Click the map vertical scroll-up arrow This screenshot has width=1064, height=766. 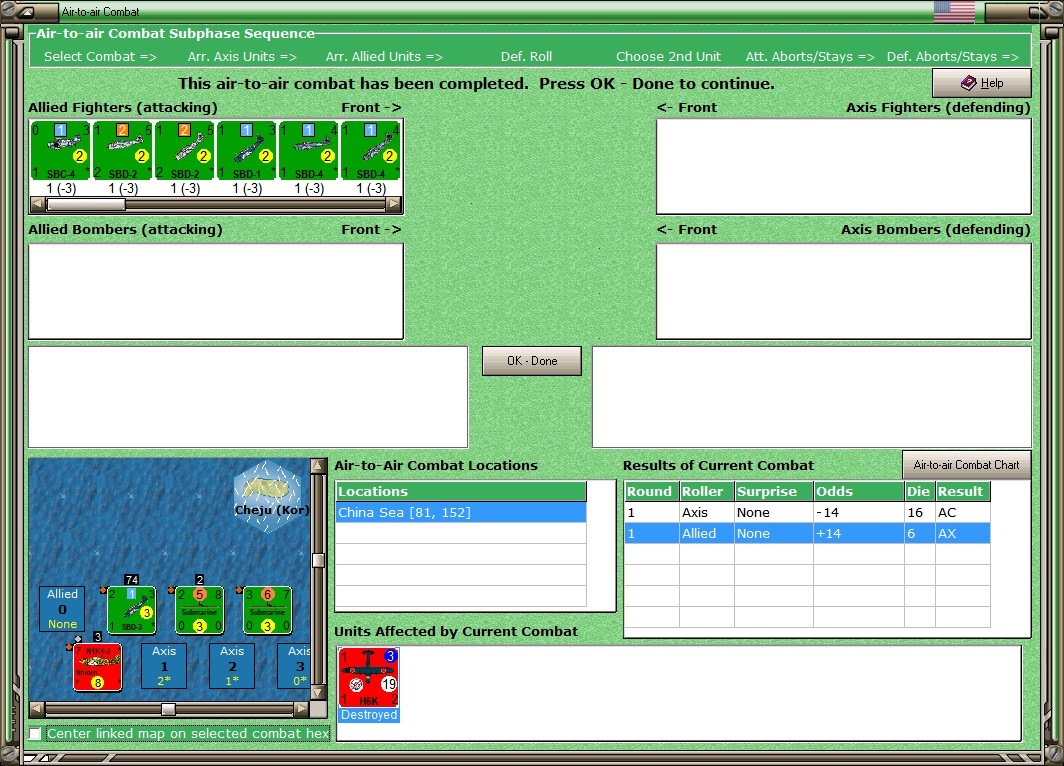pyautogui.click(x=318, y=466)
